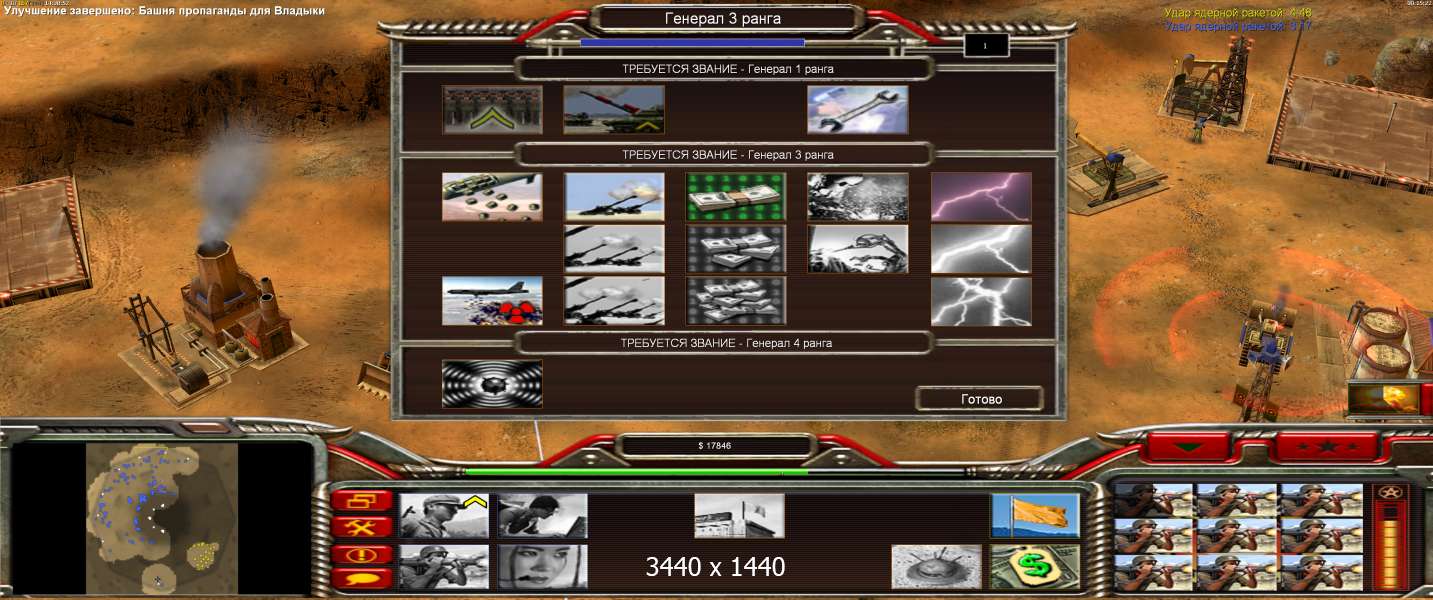Viewport: 1433px width, 600px height.
Task: Click the Готово button
Action: click(980, 399)
